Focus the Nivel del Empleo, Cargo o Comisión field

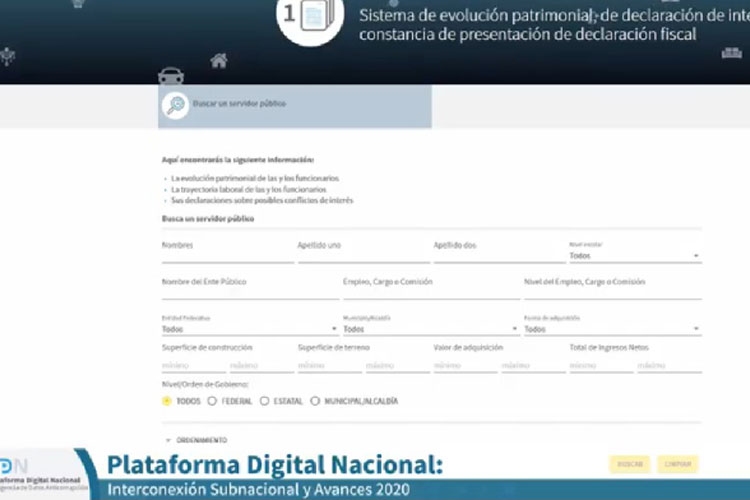tap(613, 288)
